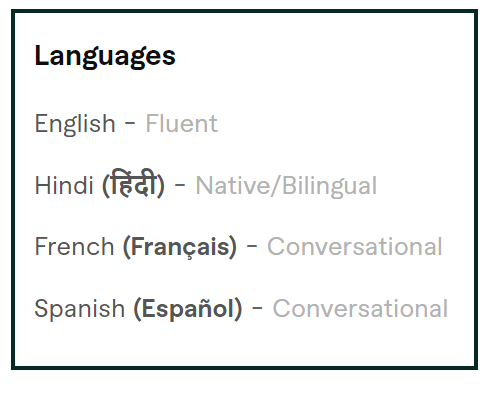Select the French language label
Viewport: 486px width, 398px height.
tap(75, 247)
